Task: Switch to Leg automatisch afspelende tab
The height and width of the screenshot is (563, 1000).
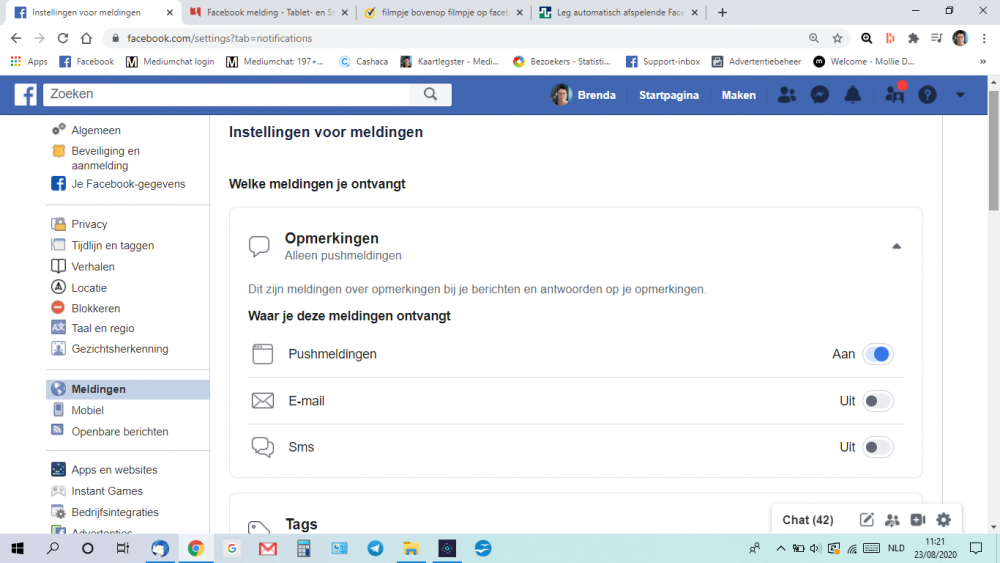Action: click(619, 12)
